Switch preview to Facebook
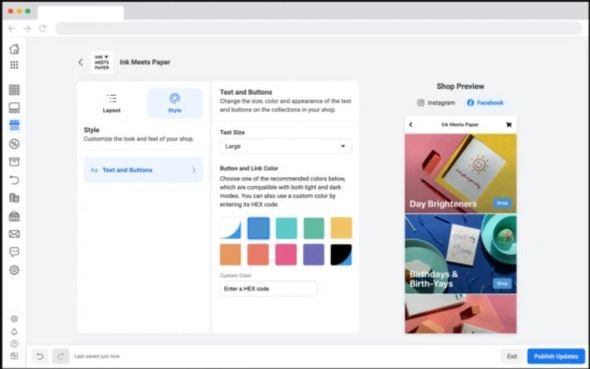Image resolution: width=590 pixels, height=369 pixels. [x=485, y=103]
